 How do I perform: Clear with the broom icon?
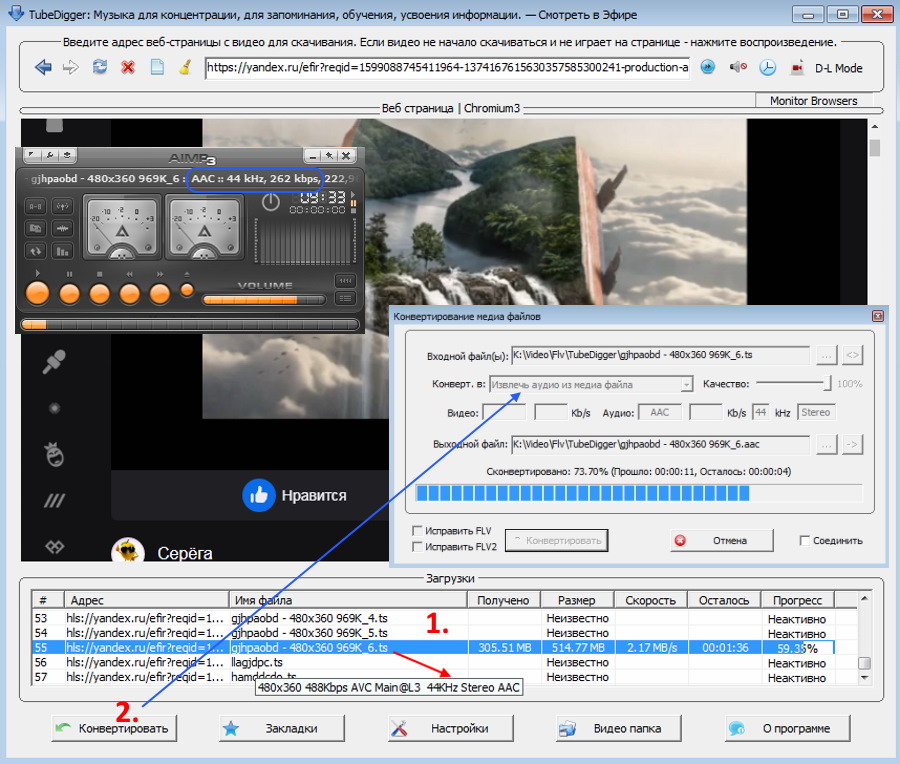[x=185, y=67]
